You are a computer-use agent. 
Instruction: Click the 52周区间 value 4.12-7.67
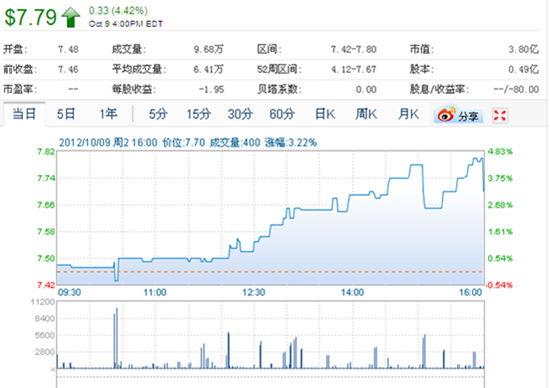(354, 69)
